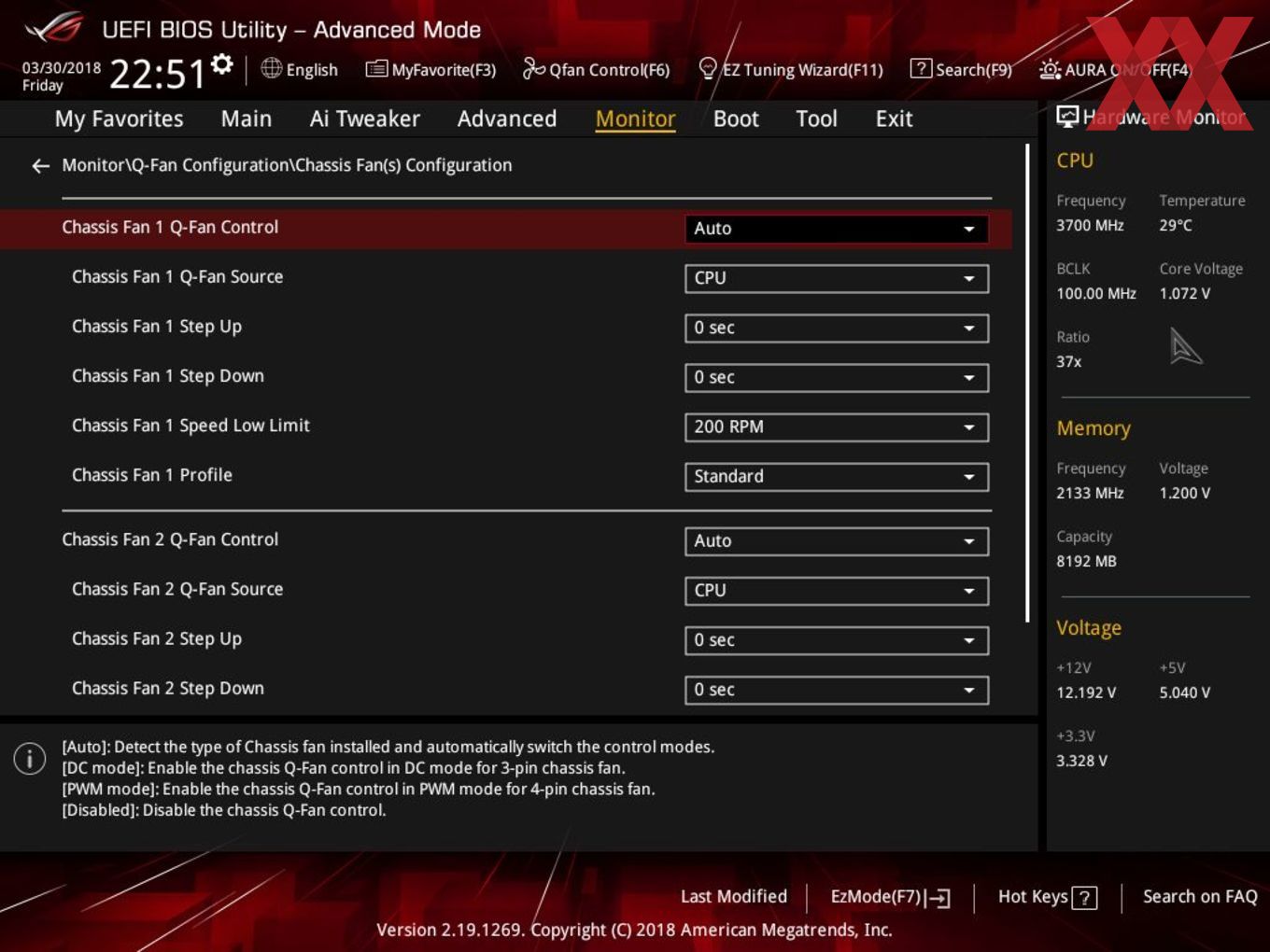
Task: Click memory capacity value 8192 MB
Action: point(1086,561)
